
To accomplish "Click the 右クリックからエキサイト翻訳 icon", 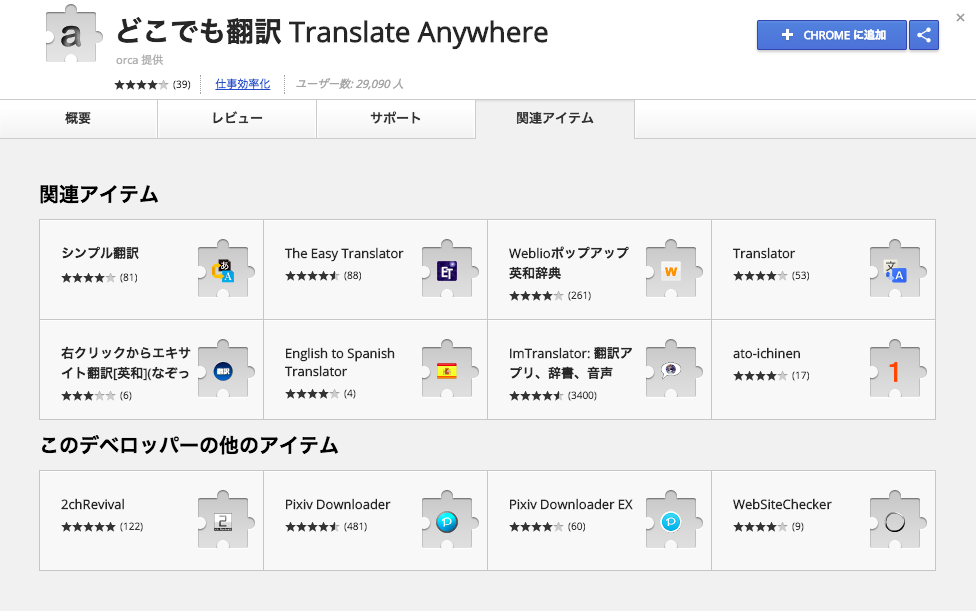I will [224, 370].
